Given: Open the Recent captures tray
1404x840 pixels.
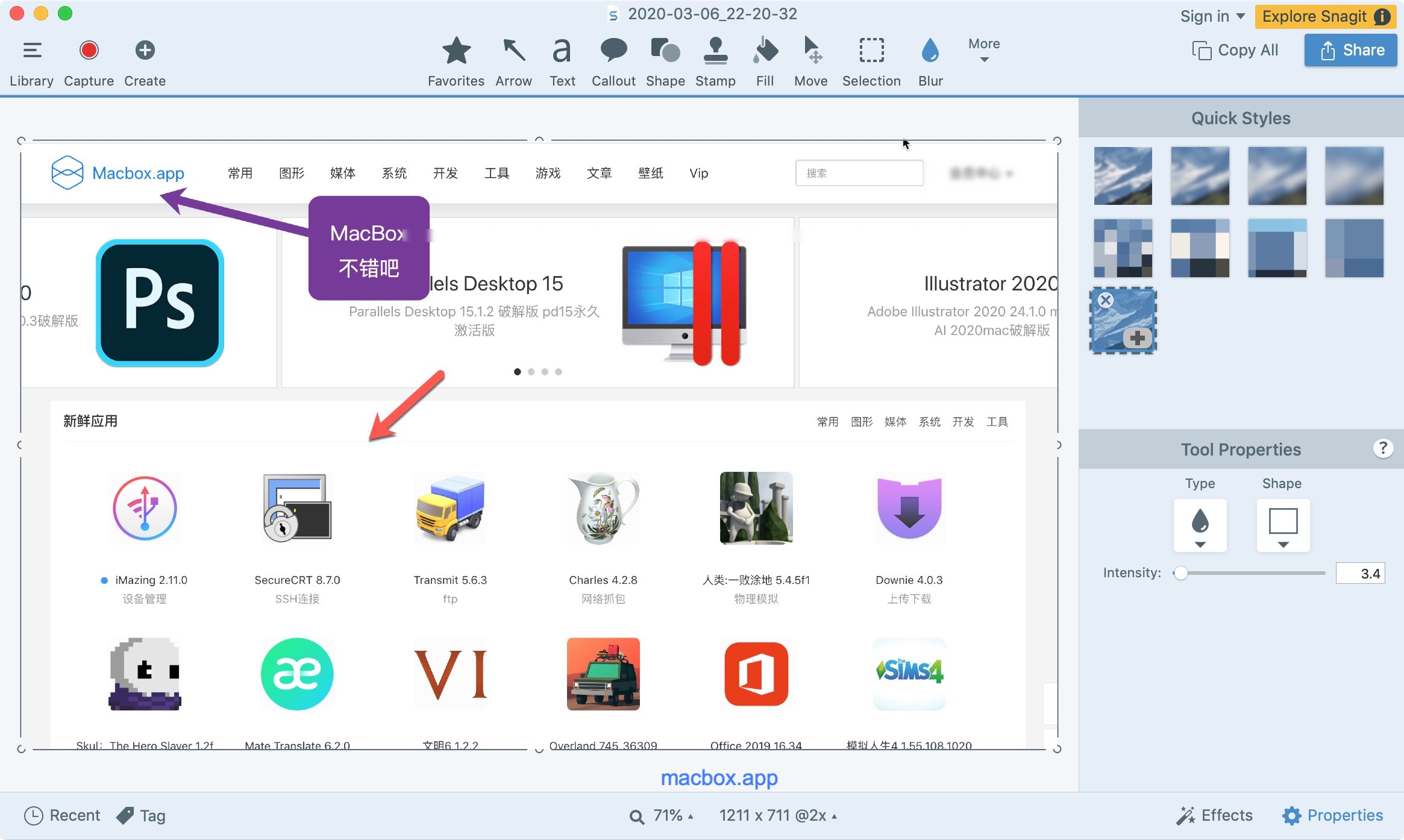Looking at the screenshot, I should tap(62, 815).
